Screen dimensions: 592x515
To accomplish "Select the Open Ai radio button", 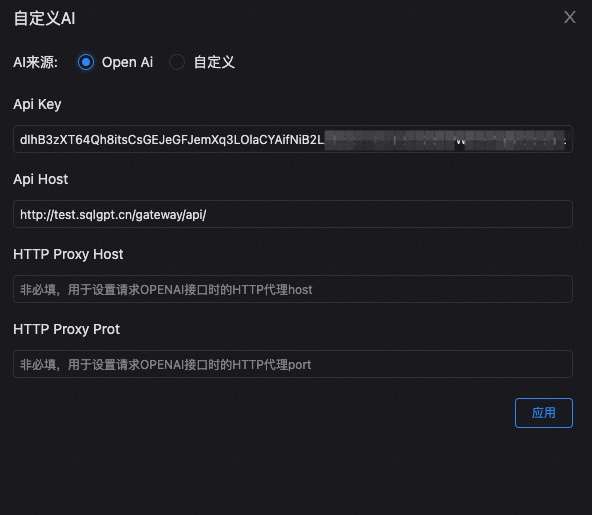I will [86, 62].
